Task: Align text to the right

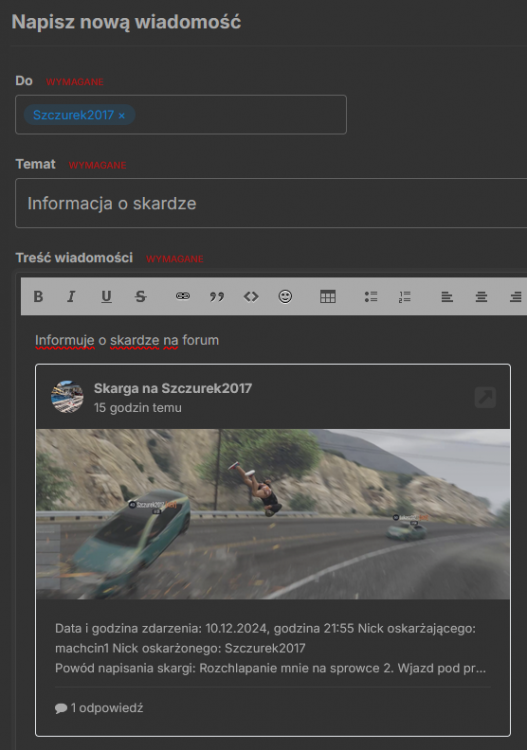Action: click(x=516, y=297)
